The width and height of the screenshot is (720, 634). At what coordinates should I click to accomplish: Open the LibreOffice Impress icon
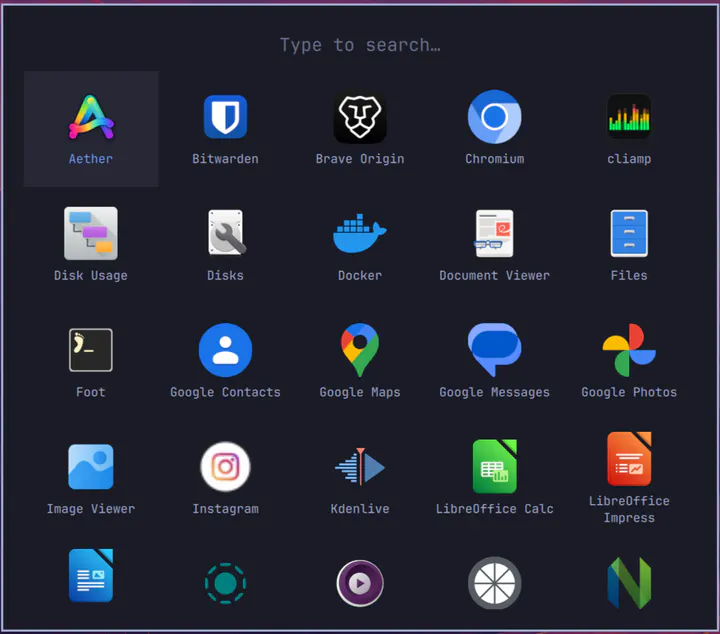coord(629,459)
